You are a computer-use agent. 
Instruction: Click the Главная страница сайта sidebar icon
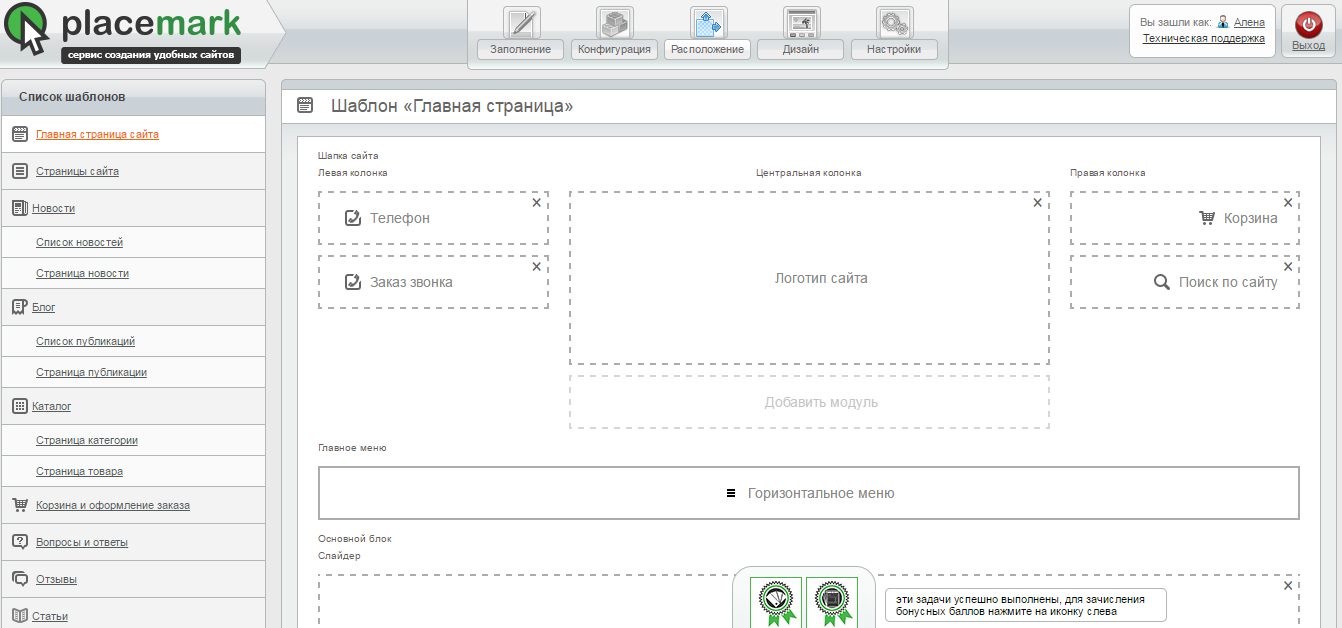coord(20,134)
